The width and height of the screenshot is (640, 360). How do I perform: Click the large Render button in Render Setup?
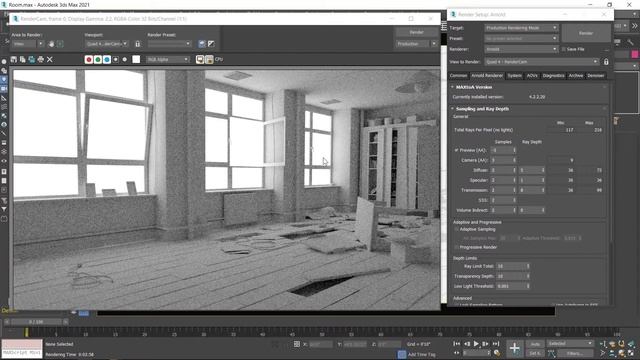(586, 33)
